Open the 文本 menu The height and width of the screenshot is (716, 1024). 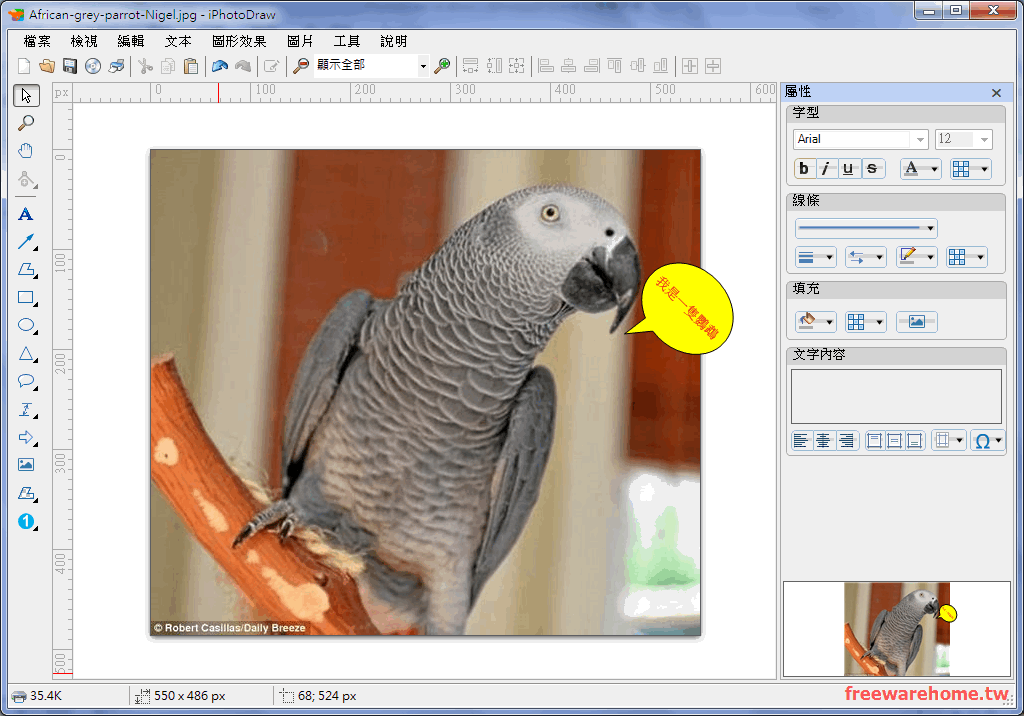(x=178, y=41)
